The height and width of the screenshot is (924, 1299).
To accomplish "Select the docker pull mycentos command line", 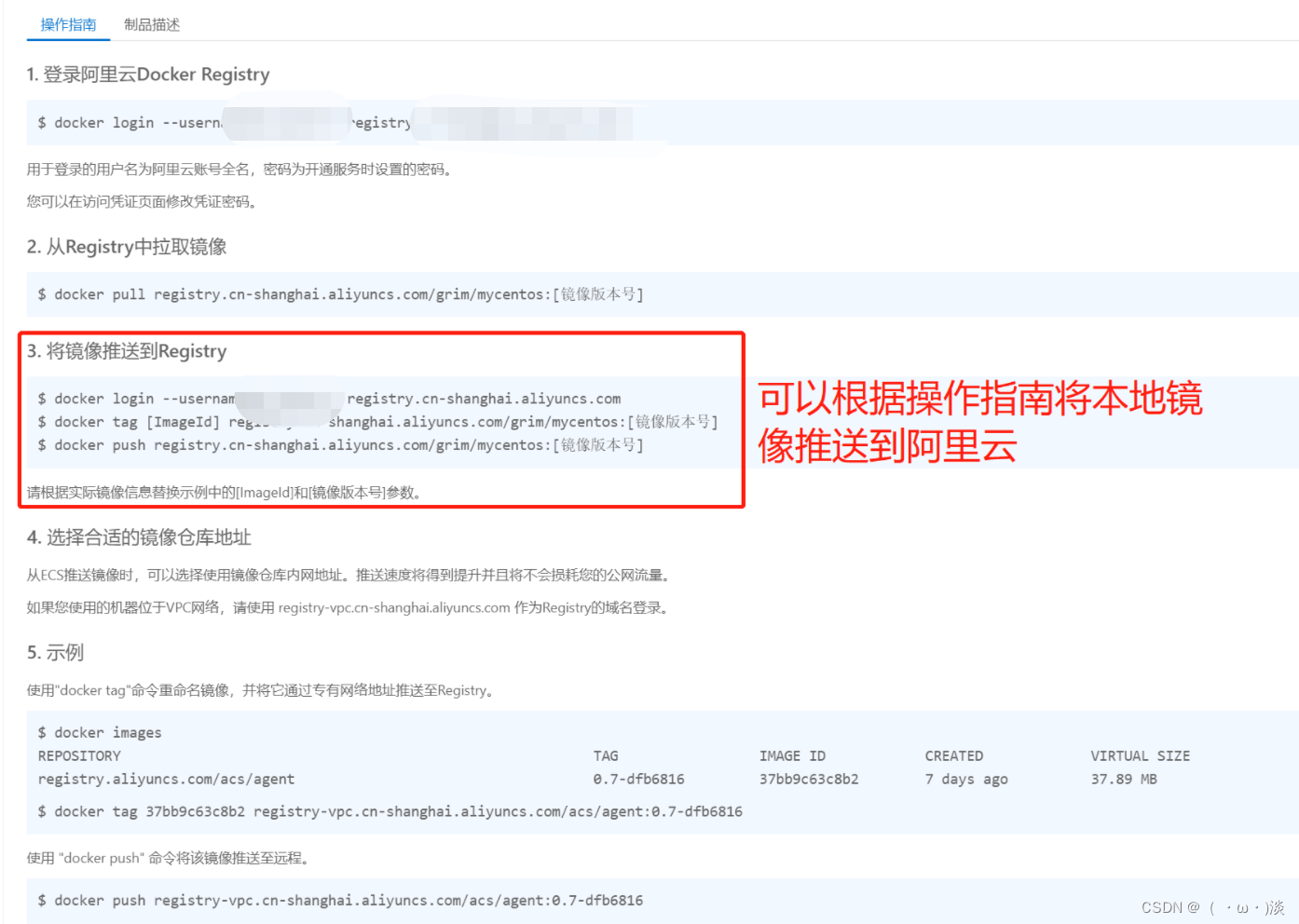I will (x=340, y=294).
